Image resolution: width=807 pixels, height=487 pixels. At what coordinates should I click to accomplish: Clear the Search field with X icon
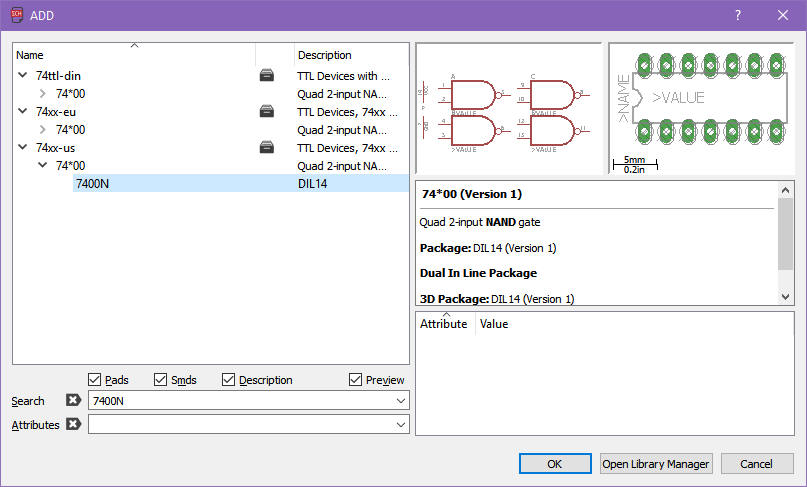tap(73, 401)
